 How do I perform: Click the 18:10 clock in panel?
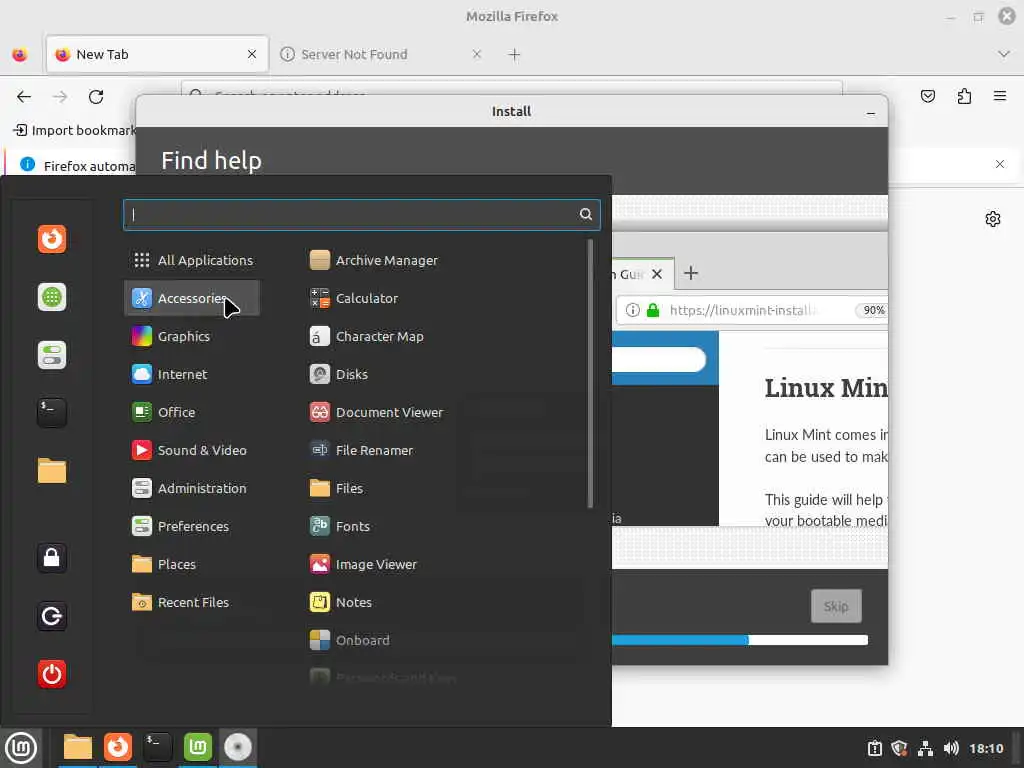pos(986,748)
